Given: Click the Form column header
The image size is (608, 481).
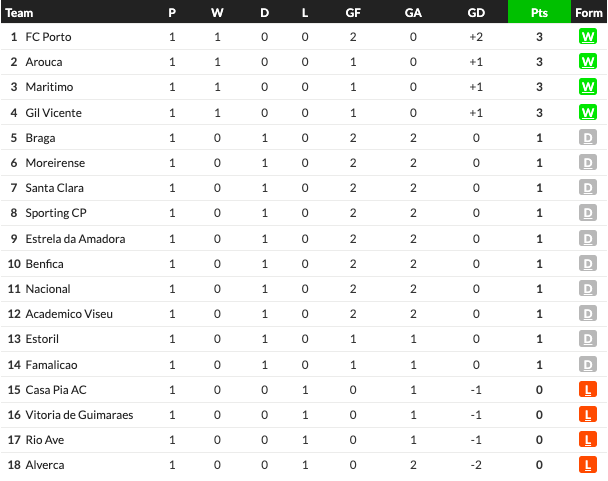Looking at the screenshot, I should click(x=588, y=13).
